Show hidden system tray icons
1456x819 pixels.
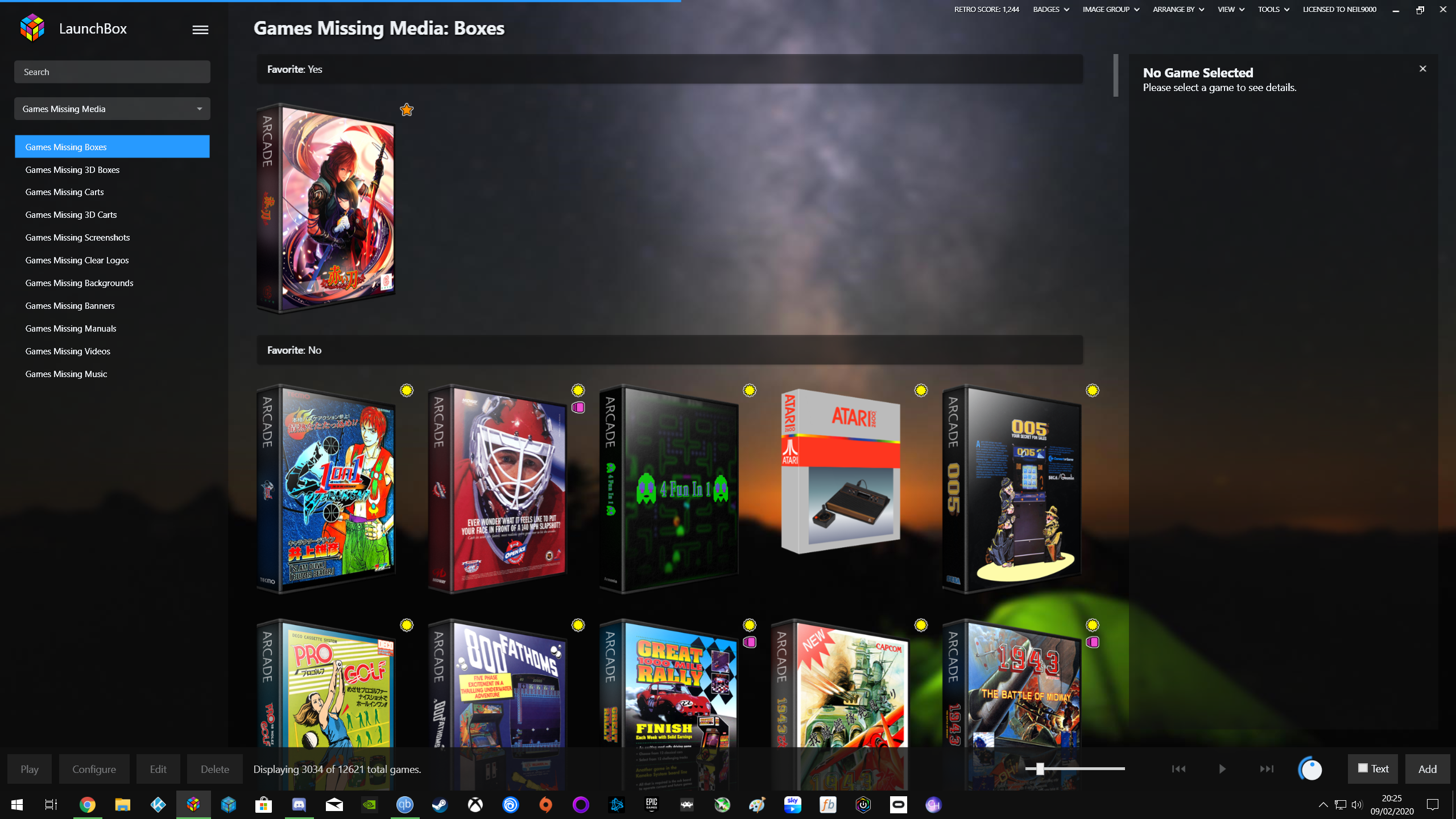click(1323, 805)
